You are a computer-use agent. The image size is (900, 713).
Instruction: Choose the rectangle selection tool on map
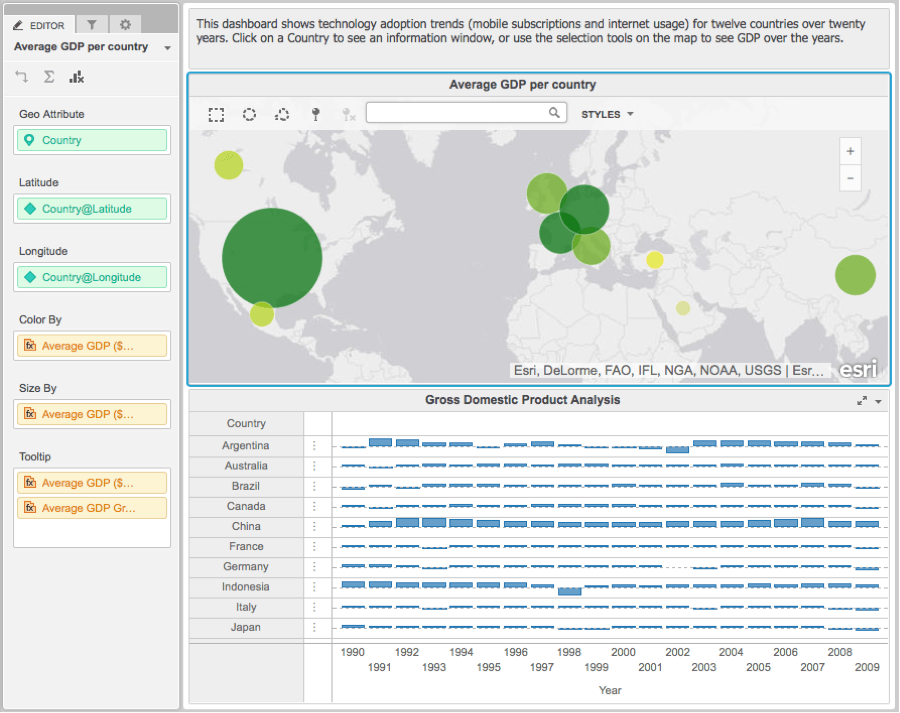216,115
